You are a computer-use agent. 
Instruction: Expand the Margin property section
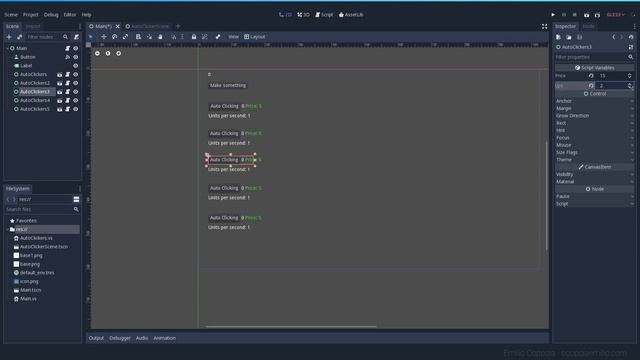coord(594,108)
